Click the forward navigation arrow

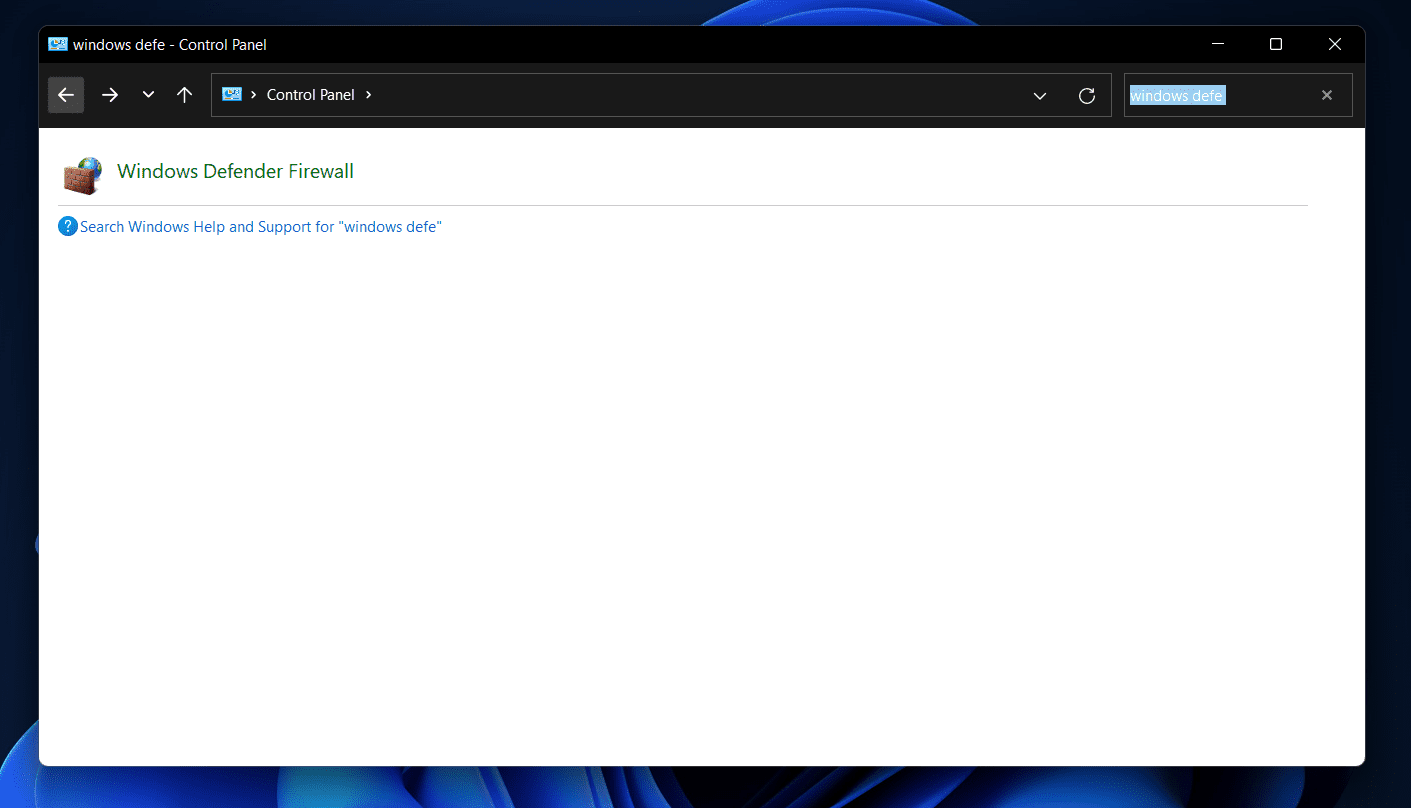110,95
